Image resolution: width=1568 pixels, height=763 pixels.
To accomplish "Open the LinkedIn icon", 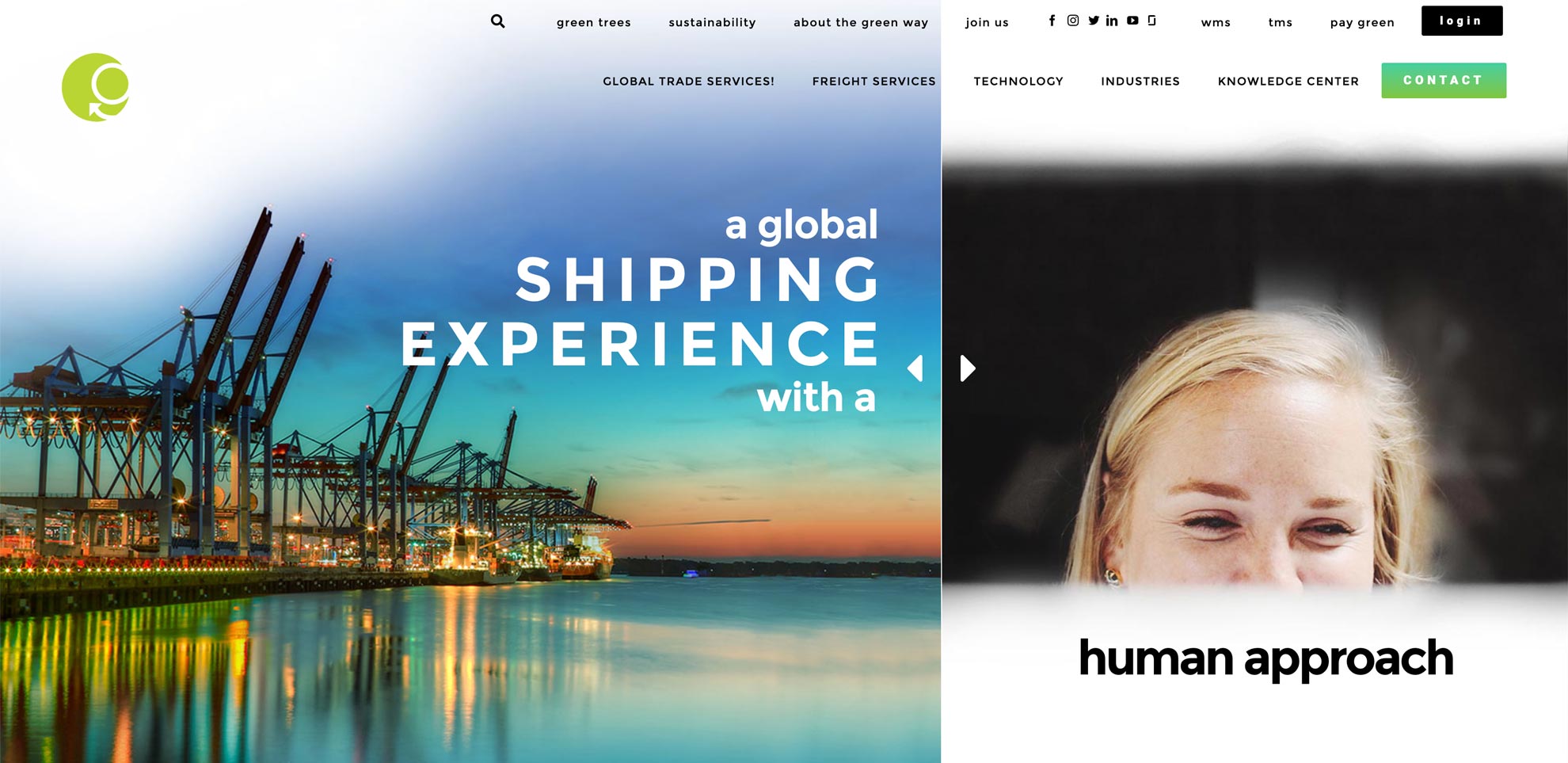I will coord(1112,21).
